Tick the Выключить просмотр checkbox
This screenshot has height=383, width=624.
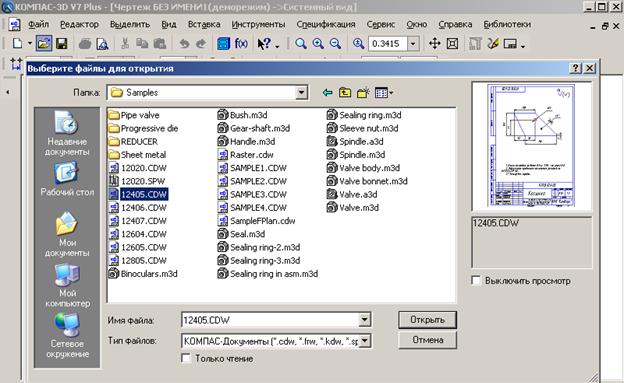(x=476, y=280)
